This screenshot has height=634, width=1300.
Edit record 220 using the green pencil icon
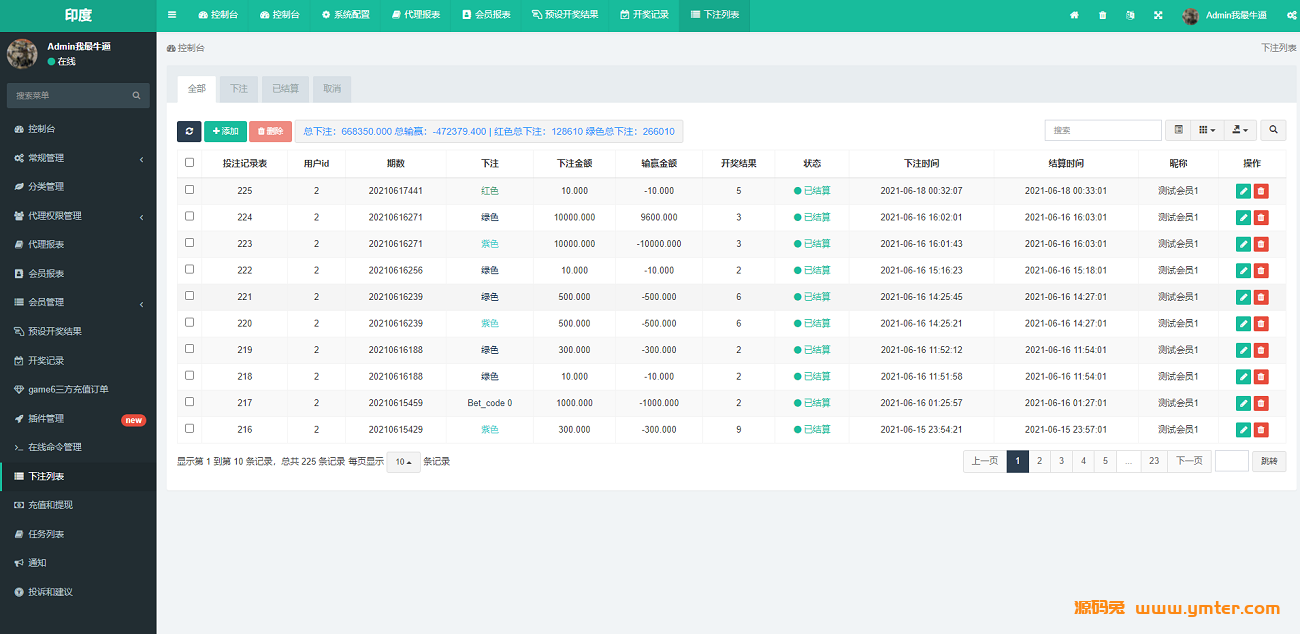click(1243, 323)
